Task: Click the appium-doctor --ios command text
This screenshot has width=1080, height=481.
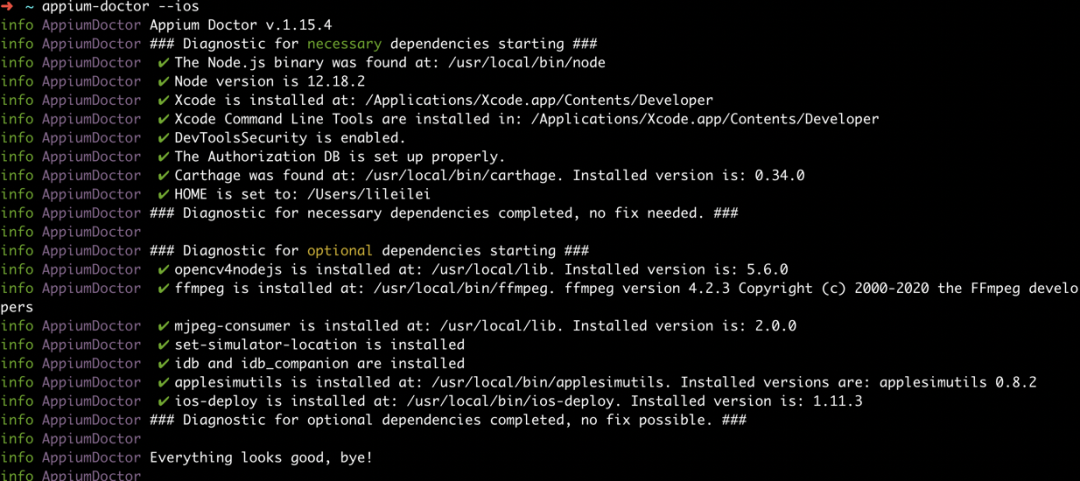Action: coord(119,7)
